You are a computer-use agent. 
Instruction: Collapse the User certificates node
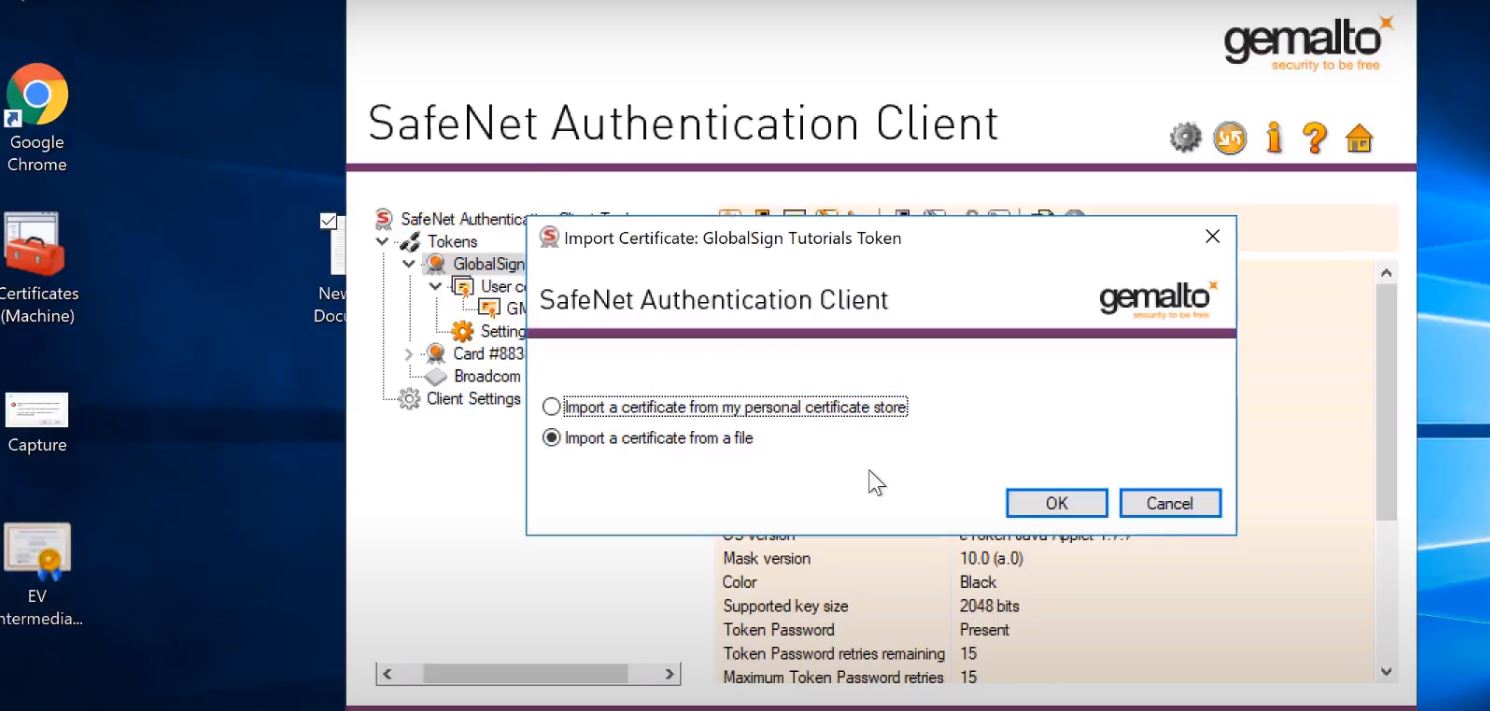click(x=435, y=287)
